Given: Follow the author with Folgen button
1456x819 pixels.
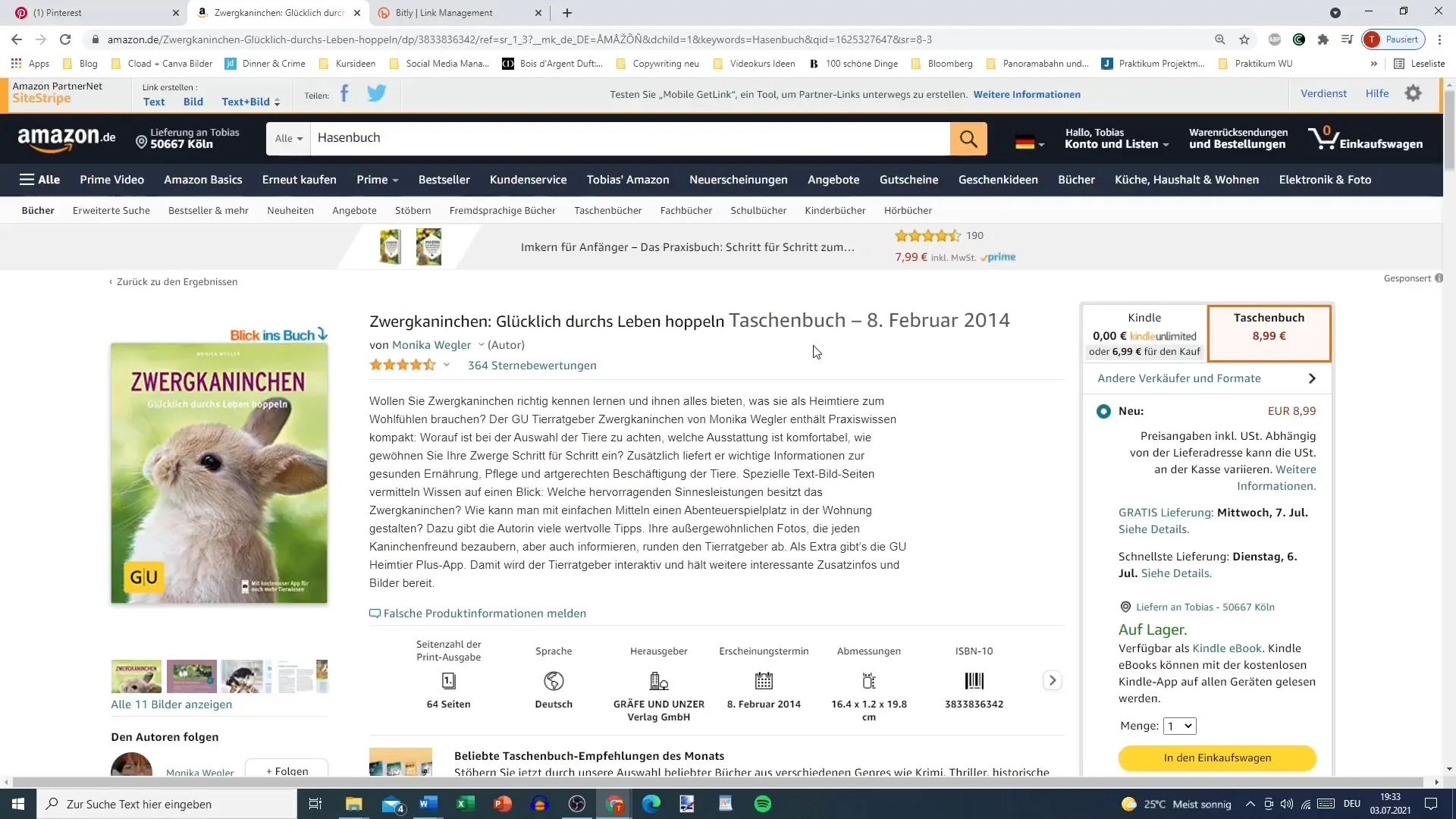Looking at the screenshot, I should click(x=287, y=768).
